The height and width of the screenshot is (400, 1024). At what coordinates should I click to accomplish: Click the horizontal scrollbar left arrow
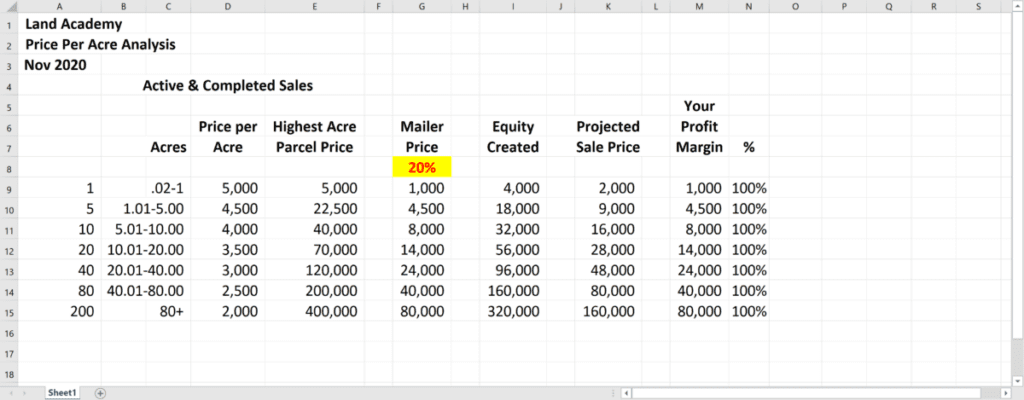click(625, 393)
